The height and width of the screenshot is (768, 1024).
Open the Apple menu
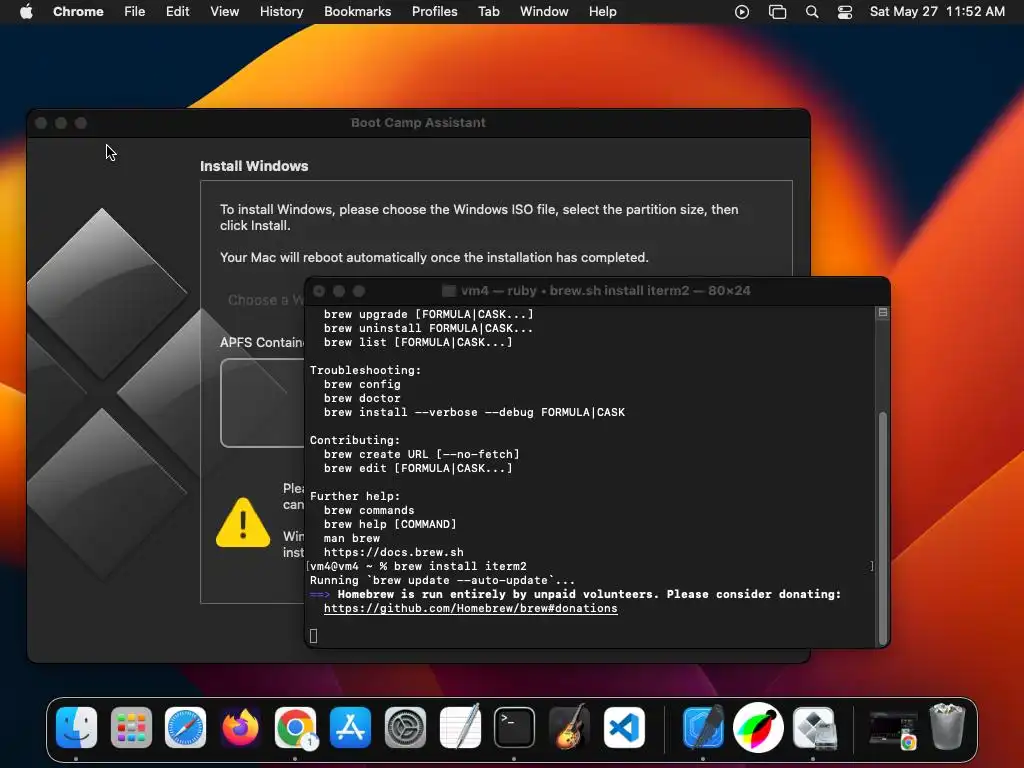26,12
